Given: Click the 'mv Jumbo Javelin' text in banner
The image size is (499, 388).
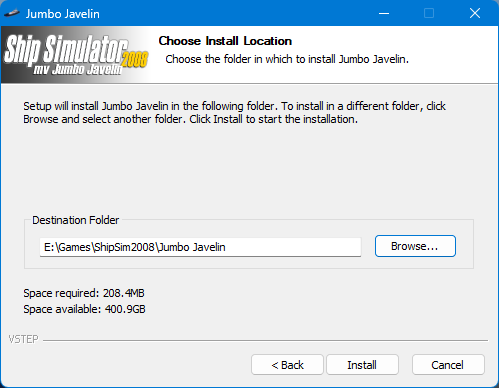Looking at the screenshot, I should coord(78,69).
